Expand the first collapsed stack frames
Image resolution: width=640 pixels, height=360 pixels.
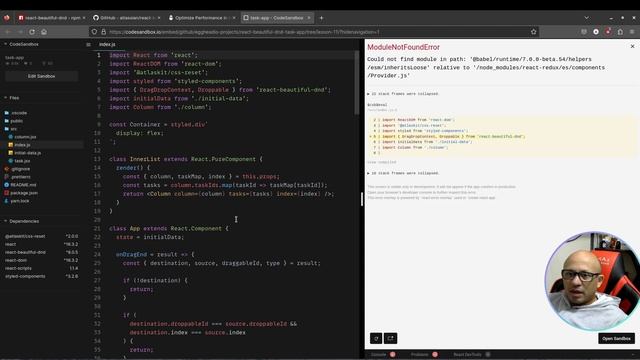point(403,94)
